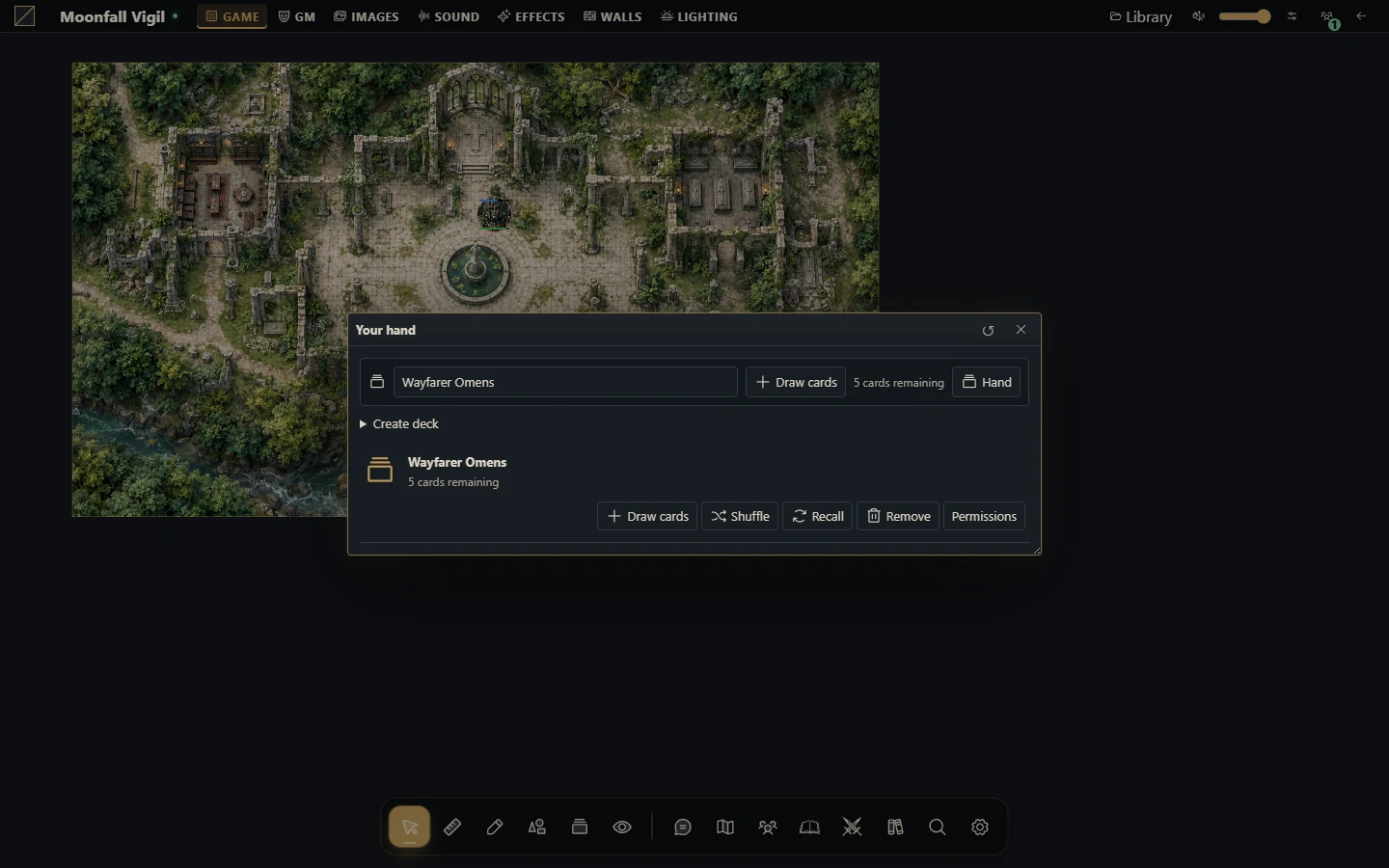Select the pencil drawing tool
The width and height of the screenshot is (1389, 868).
pyautogui.click(x=495, y=827)
